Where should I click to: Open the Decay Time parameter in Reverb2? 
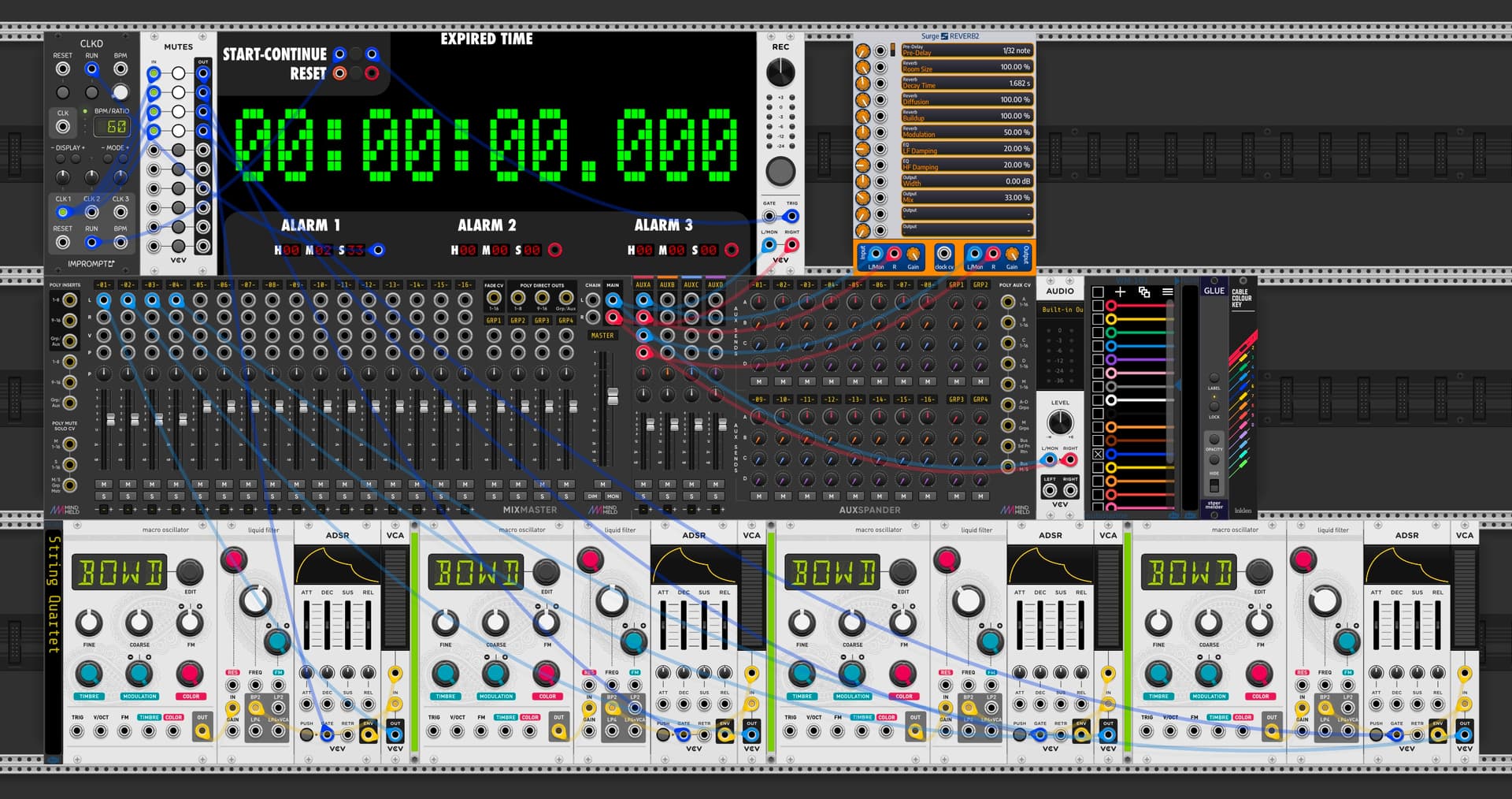tap(966, 83)
